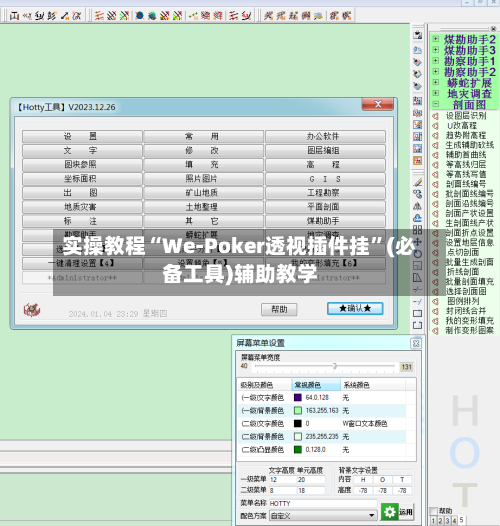Click the diagonal arrow icon in top toolbar
The width and height of the screenshot is (500, 526).
tap(65, 15)
